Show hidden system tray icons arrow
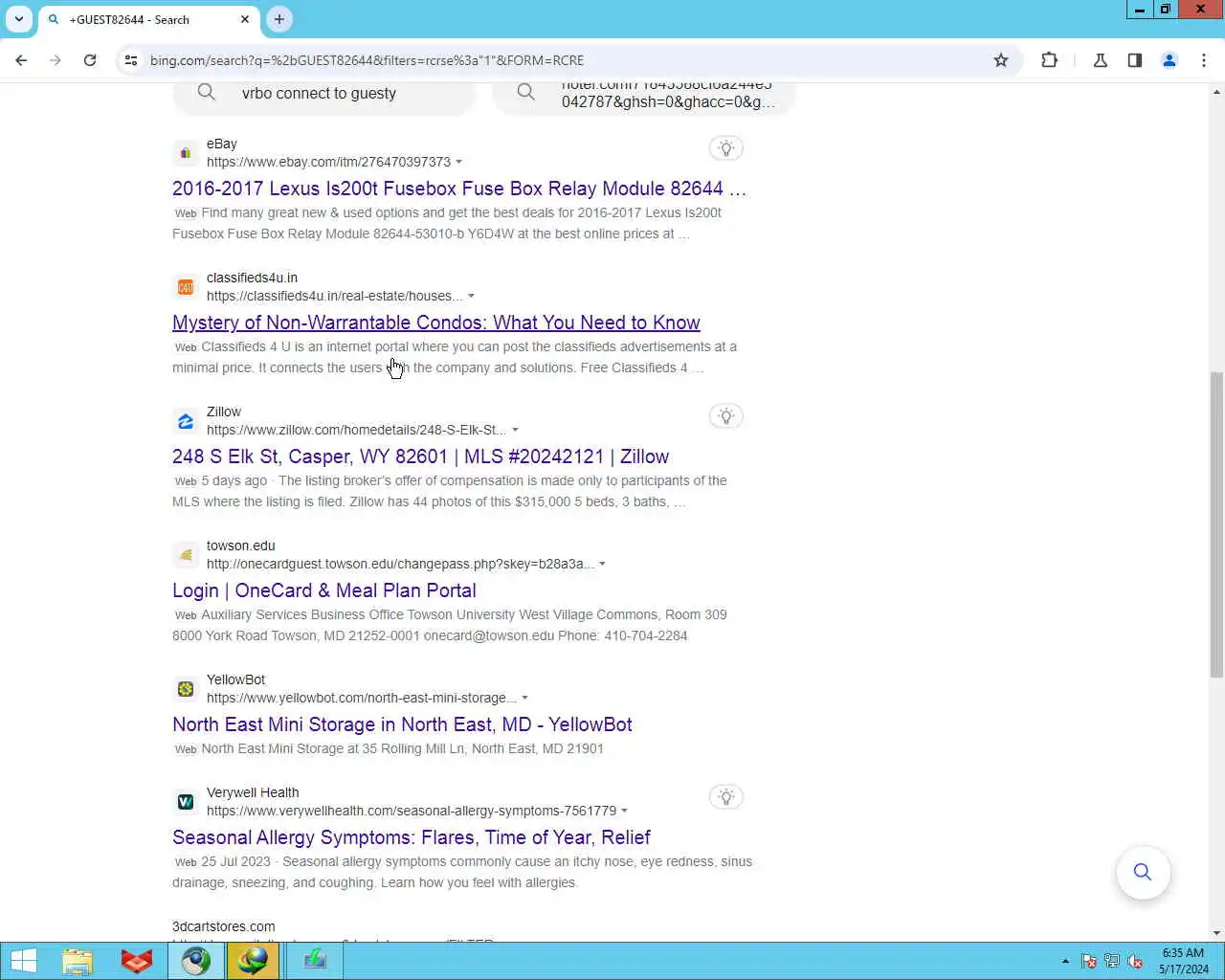 pyautogui.click(x=1065, y=961)
